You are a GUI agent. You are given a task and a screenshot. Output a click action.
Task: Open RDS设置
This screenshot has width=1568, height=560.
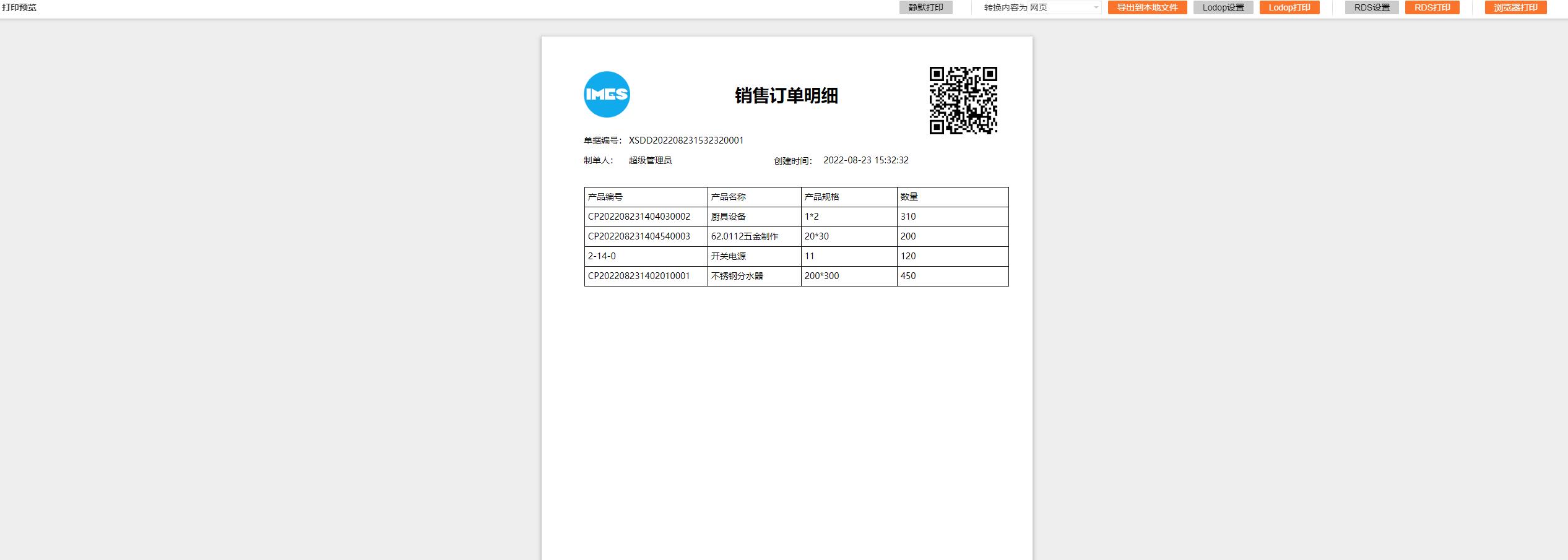1372,7
